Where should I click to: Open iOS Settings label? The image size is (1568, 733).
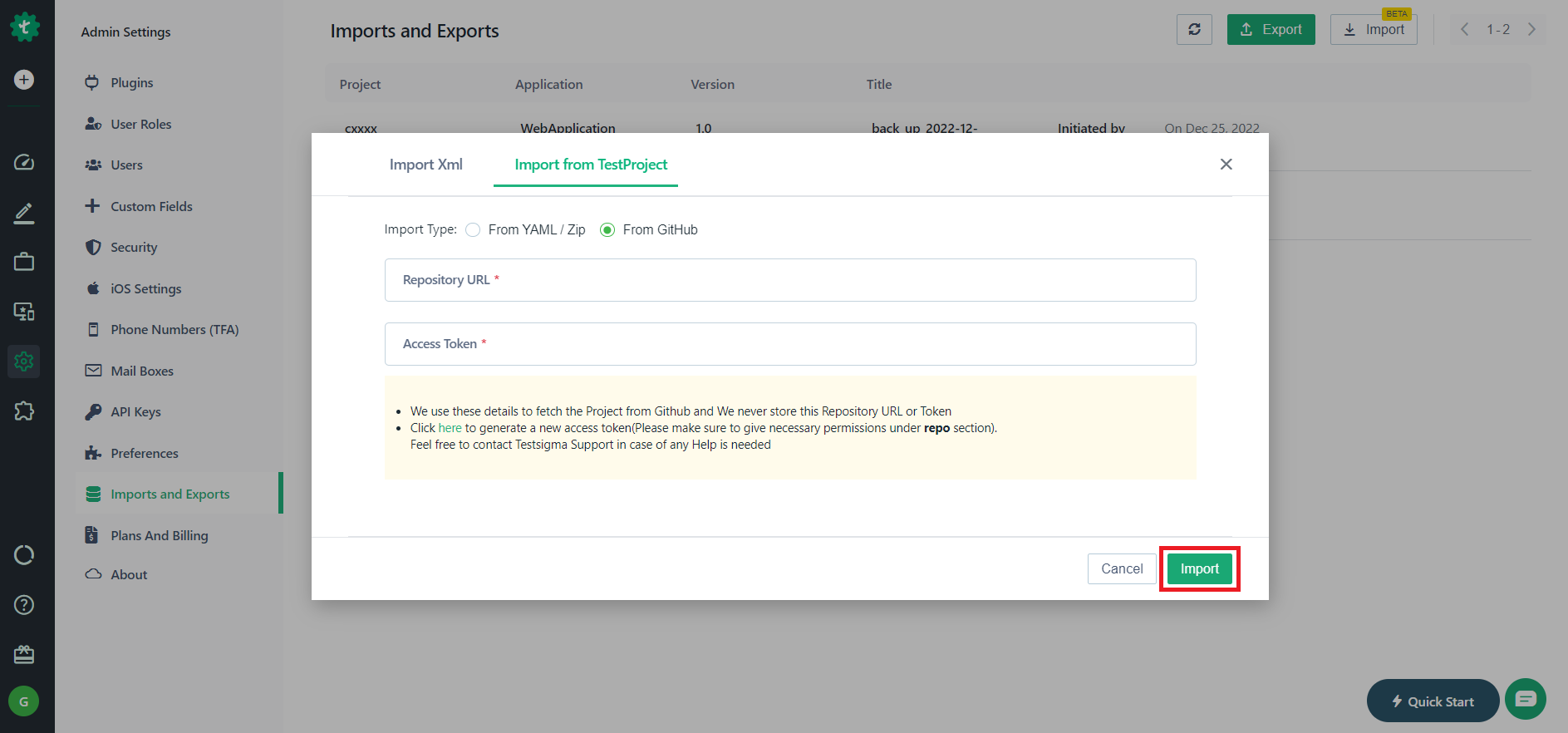click(x=145, y=288)
